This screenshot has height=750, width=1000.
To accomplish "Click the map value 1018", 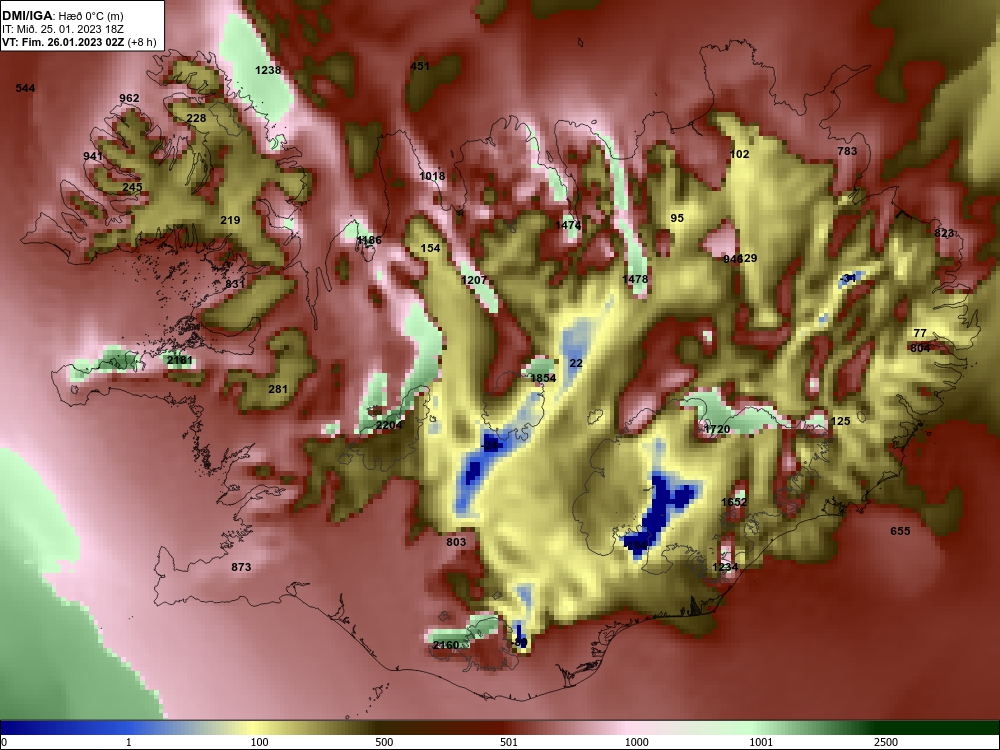I will click(432, 176).
